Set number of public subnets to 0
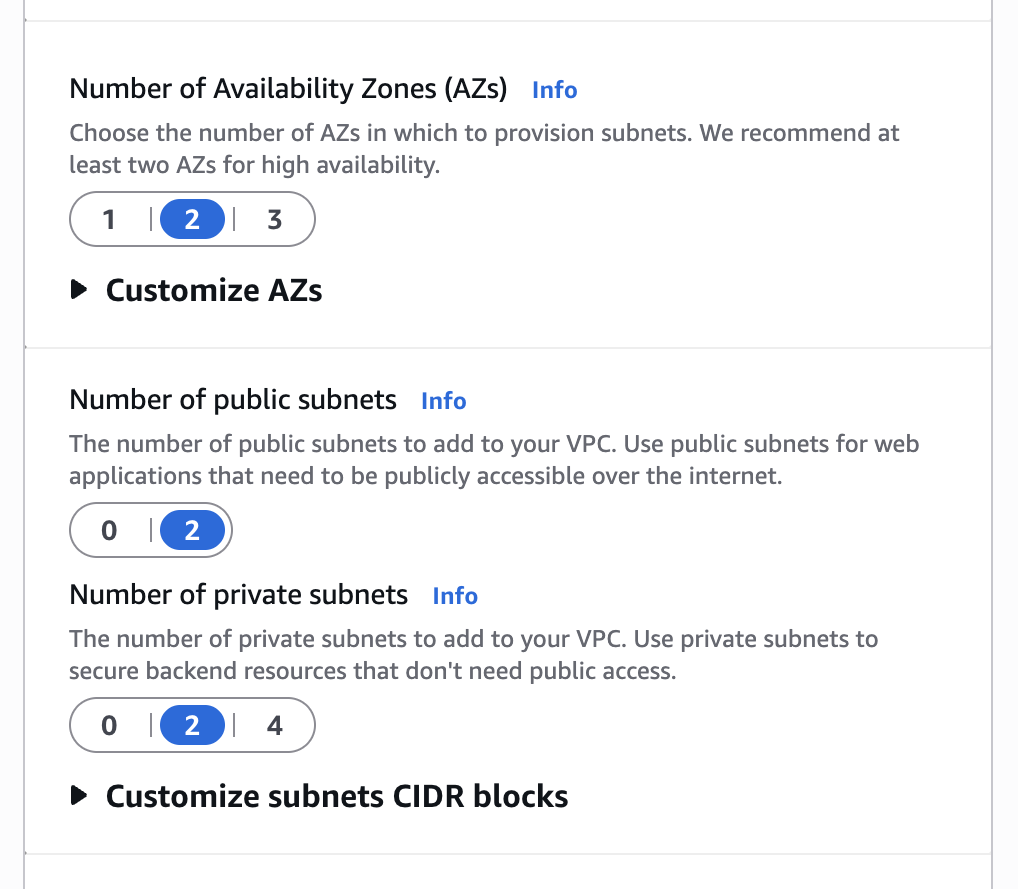Screen dimensions: 1018x889 109,530
